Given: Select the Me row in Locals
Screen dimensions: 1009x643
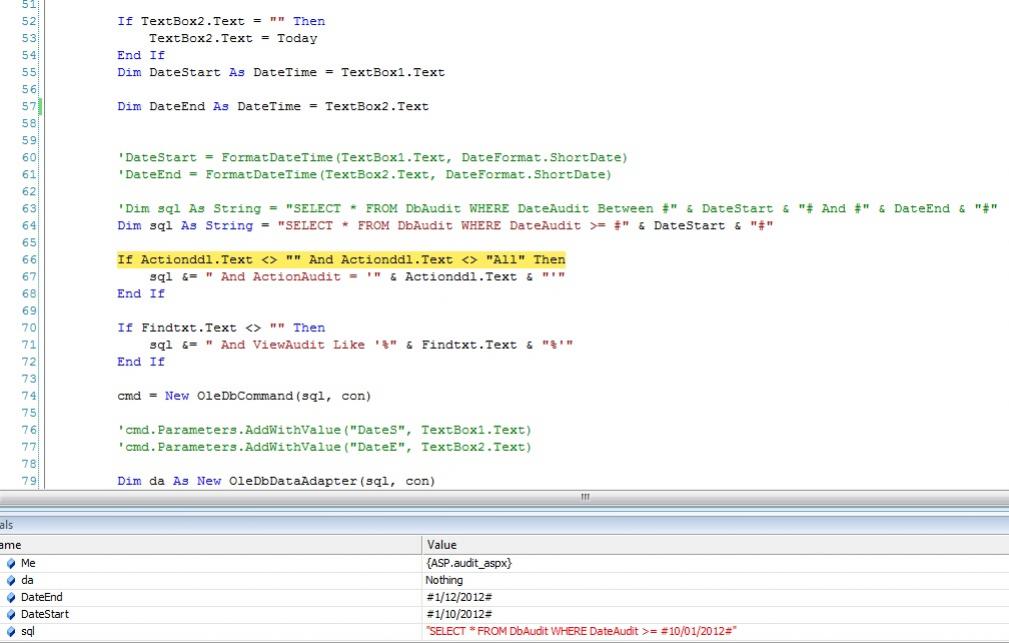Looking at the screenshot, I should pyautogui.click(x=504, y=563).
